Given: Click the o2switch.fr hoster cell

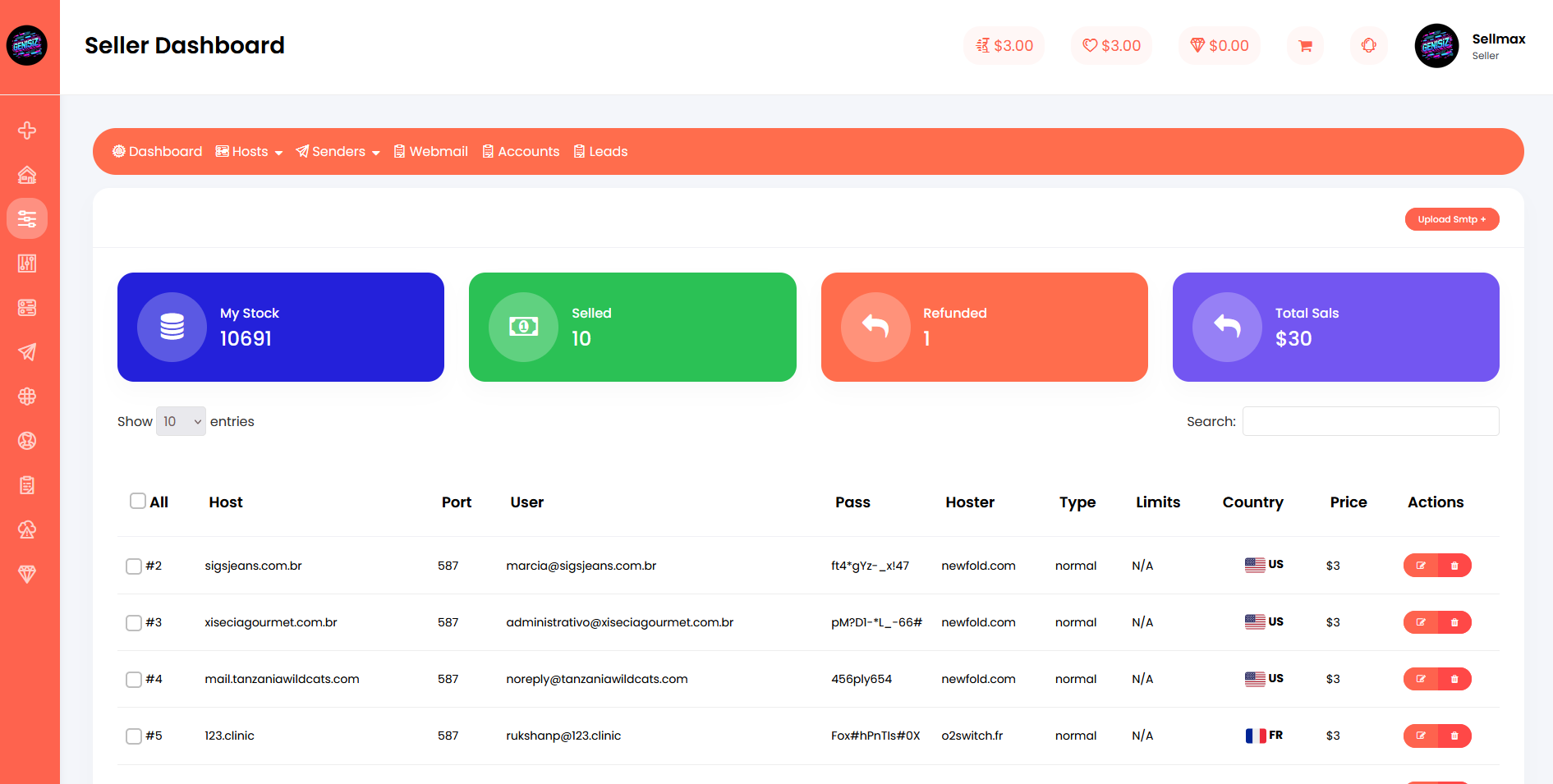Looking at the screenshot, I should pos(972,736).
